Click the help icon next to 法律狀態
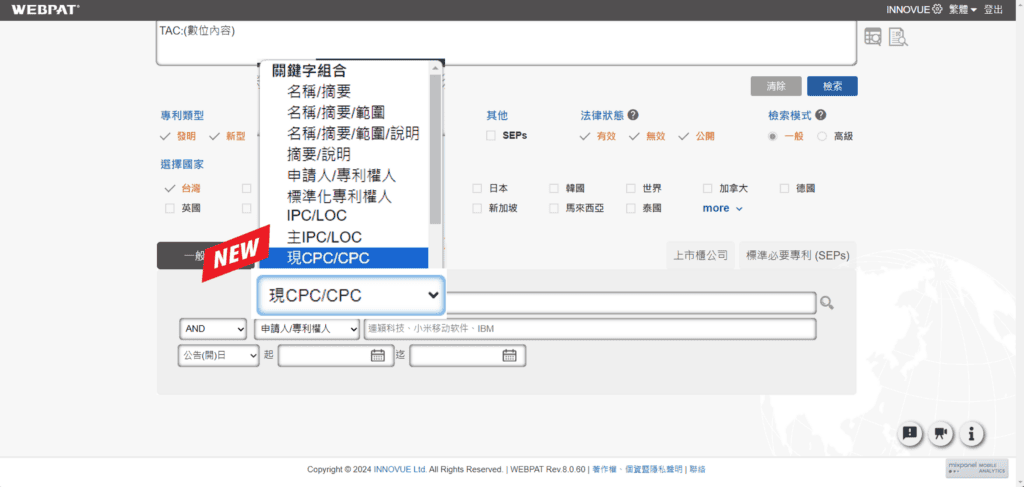 [634, 115]
